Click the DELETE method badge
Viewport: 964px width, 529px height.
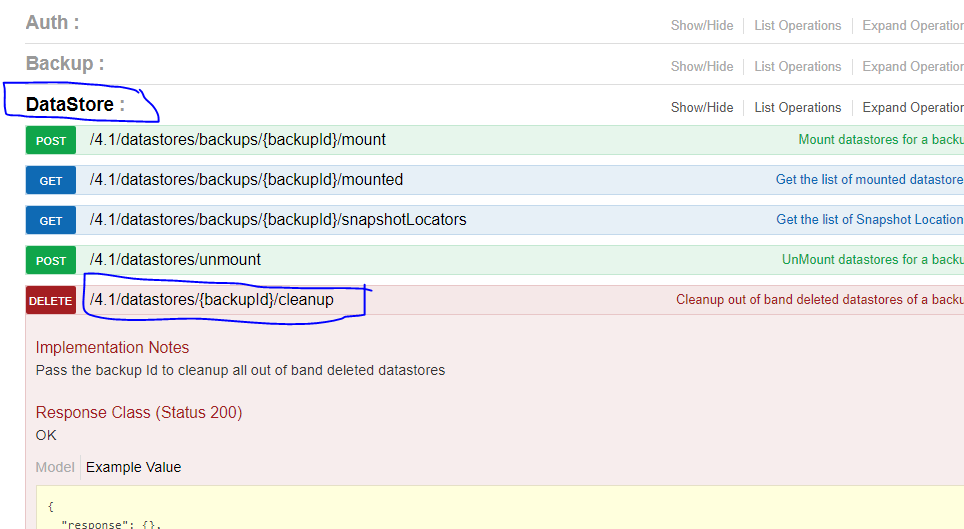[50, 300]
